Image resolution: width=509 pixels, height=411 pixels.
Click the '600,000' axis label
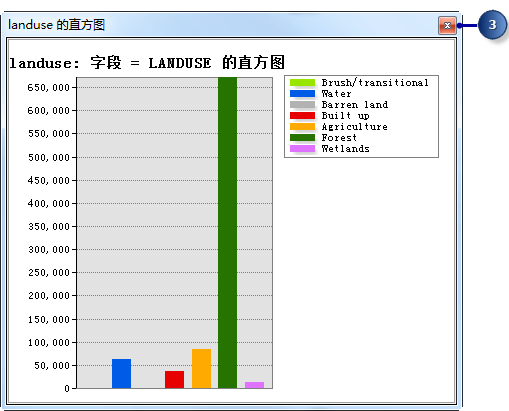(x=49, y=111)
